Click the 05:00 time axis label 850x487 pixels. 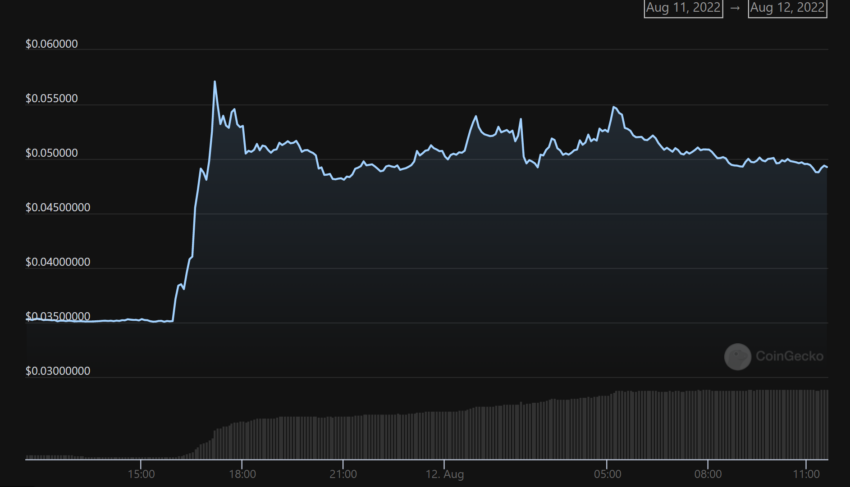pyautogui.click(x=607, y=475)
